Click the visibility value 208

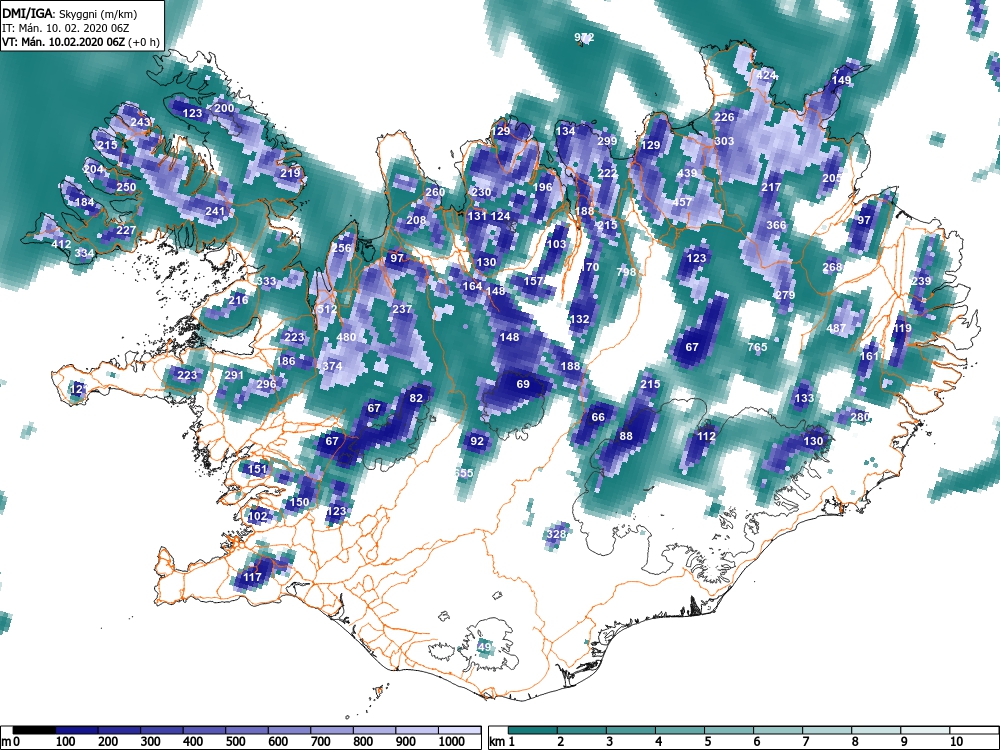(416, 220)
